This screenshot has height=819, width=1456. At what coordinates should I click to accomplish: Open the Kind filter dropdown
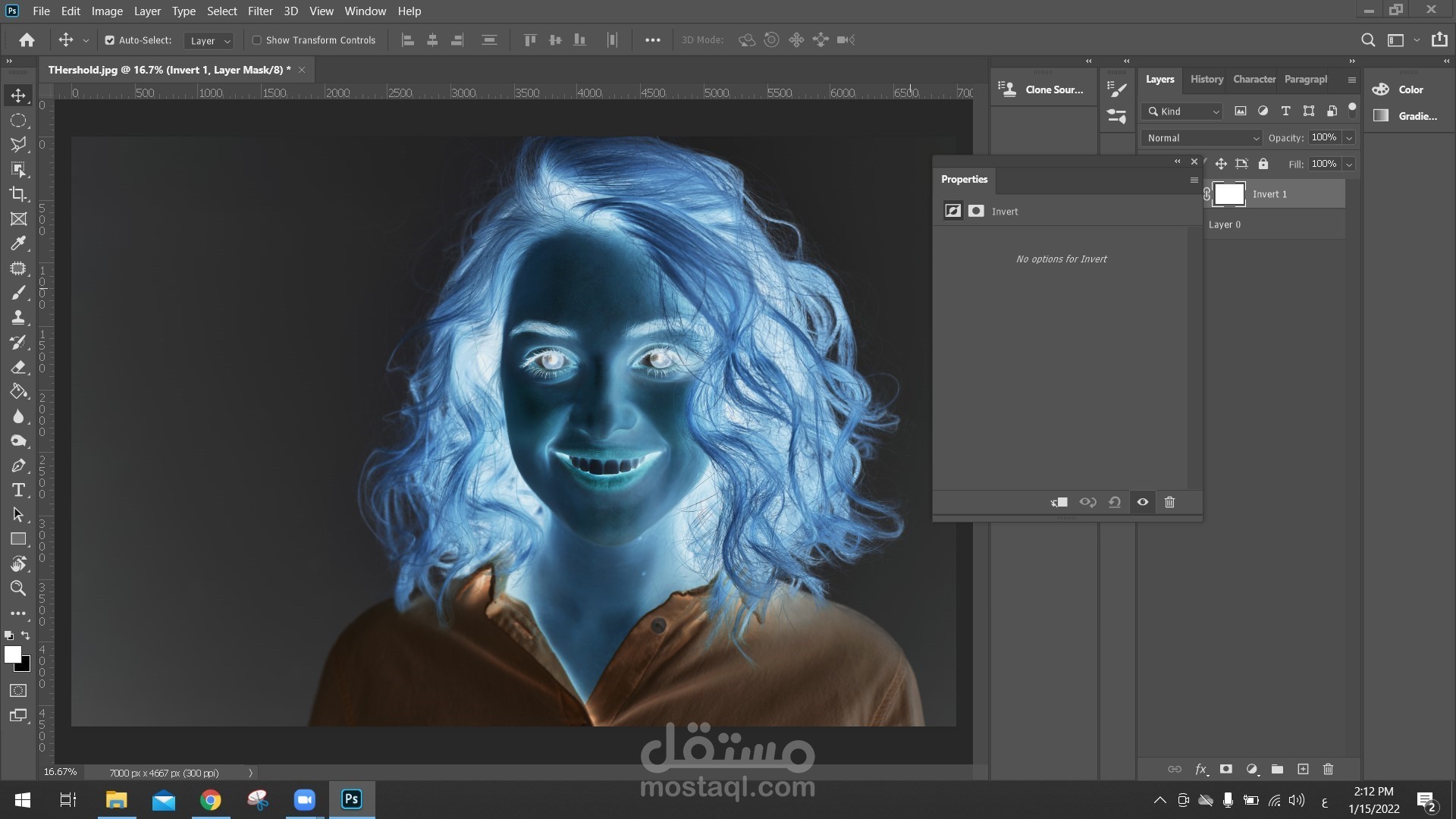pos(1184,111)
